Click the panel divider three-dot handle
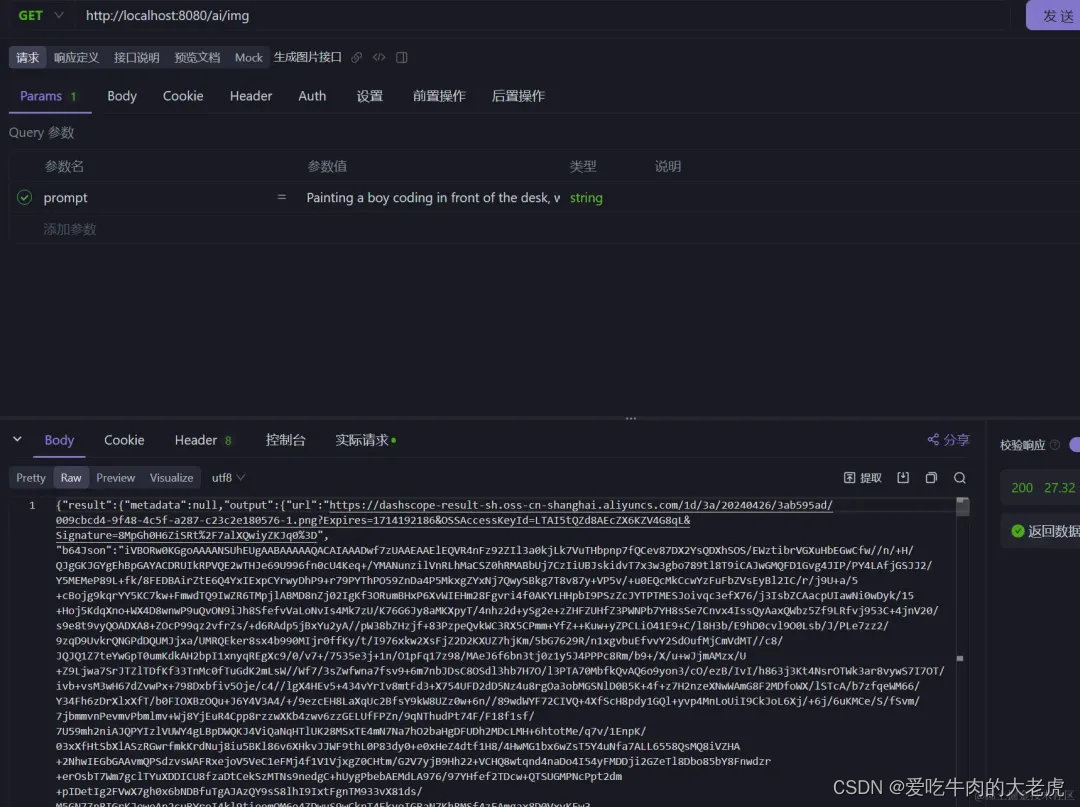Viewport: 1080px width, 807px height. [x=630, y=418]
